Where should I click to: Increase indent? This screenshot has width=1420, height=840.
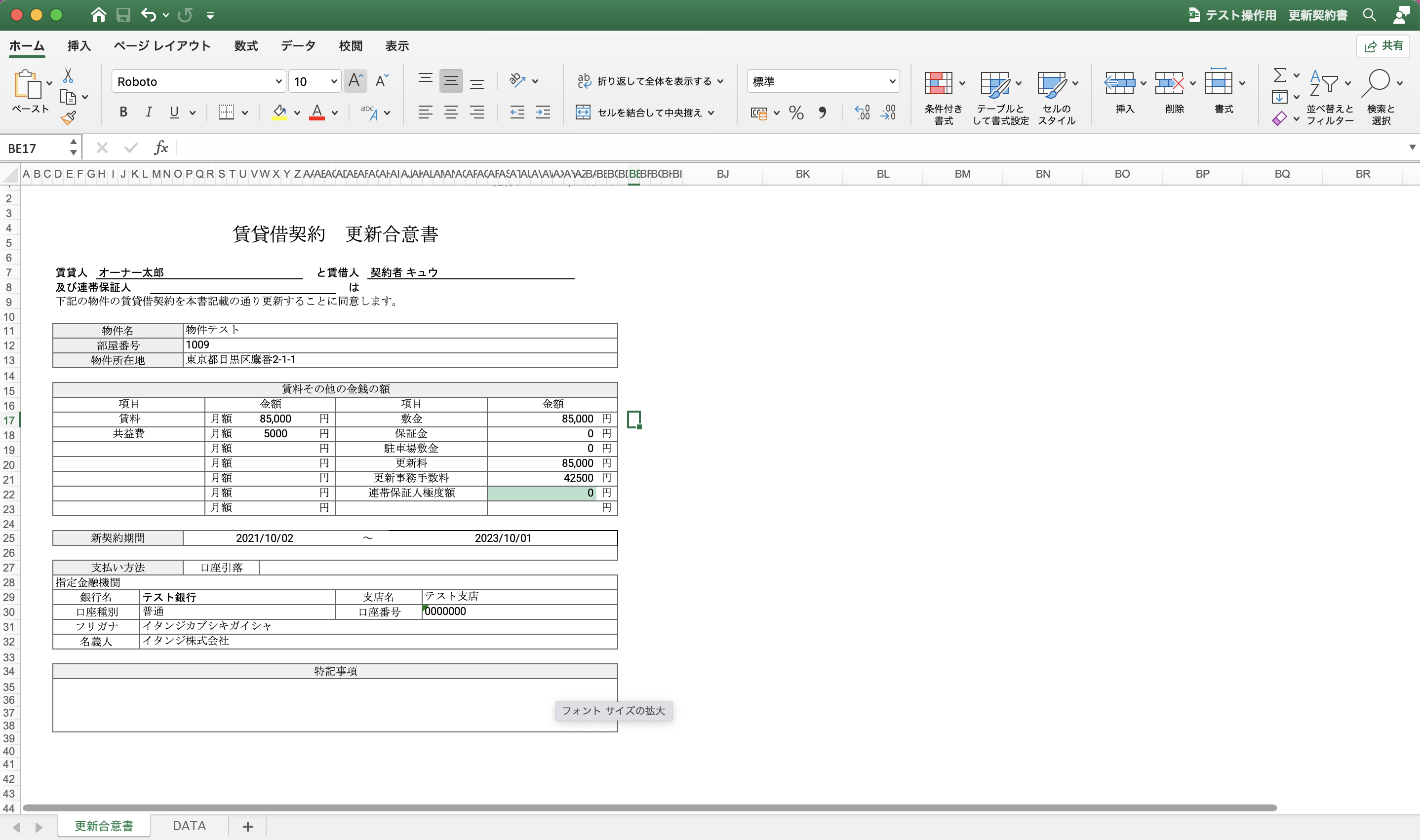point(543,112)
